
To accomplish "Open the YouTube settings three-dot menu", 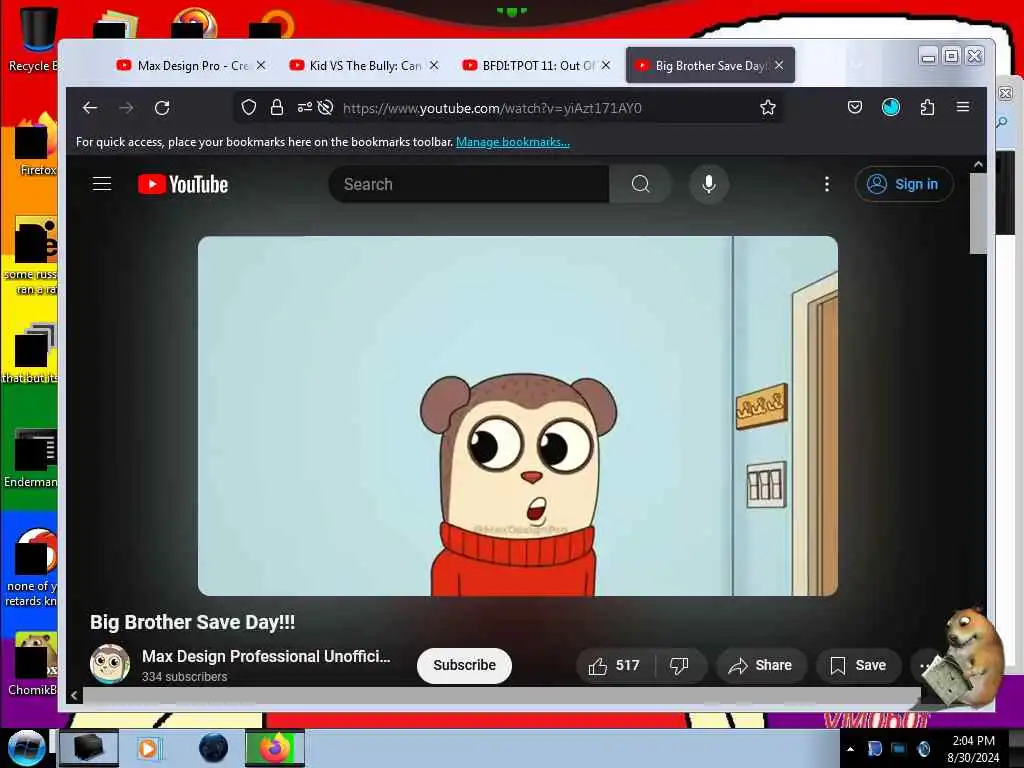I will 827,184.
